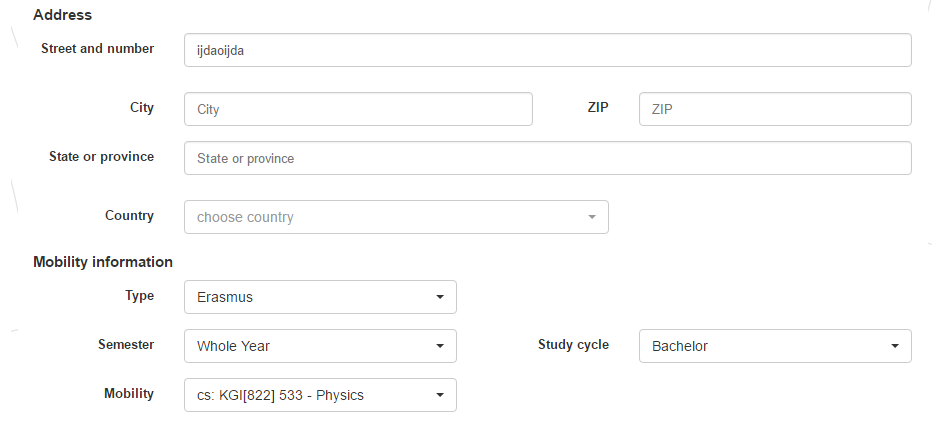The width and height of the screenshot is (932, 422).
Task: Click the "Street and number" label
Action: pyautogui.click(x=97, y=48)
